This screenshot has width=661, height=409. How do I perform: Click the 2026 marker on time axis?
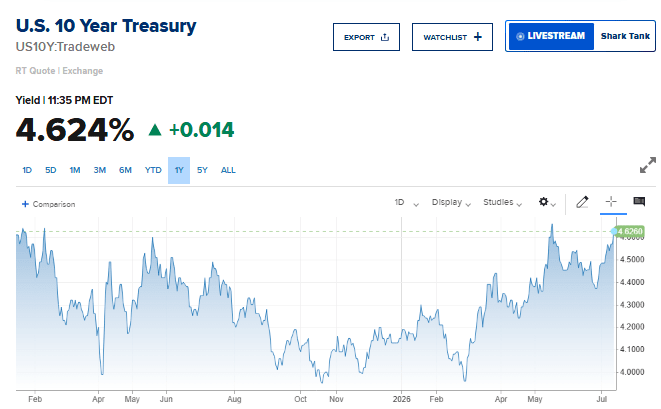(401, 399)
